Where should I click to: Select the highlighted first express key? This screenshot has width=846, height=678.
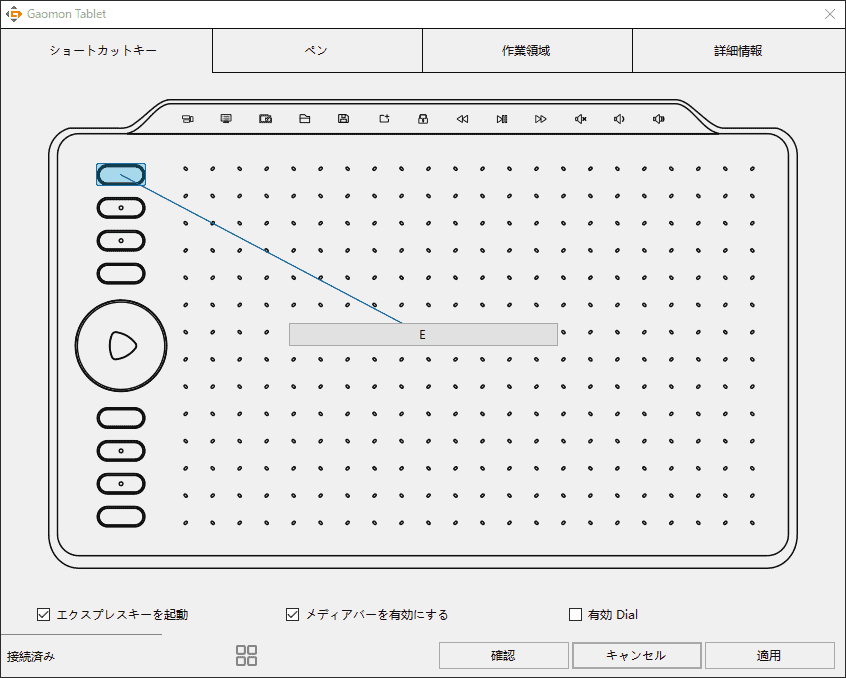tap(121, 175)
